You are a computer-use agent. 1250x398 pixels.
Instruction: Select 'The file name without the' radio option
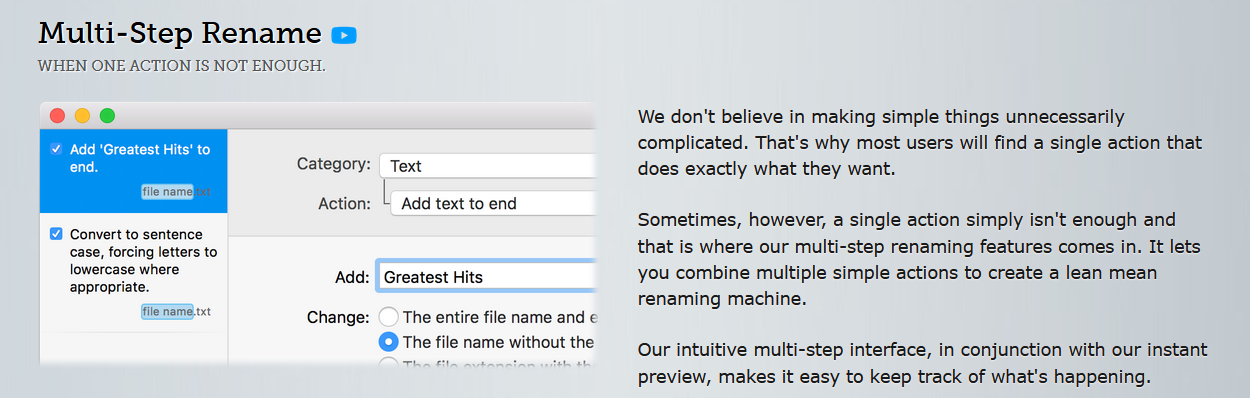click(388, 342)
